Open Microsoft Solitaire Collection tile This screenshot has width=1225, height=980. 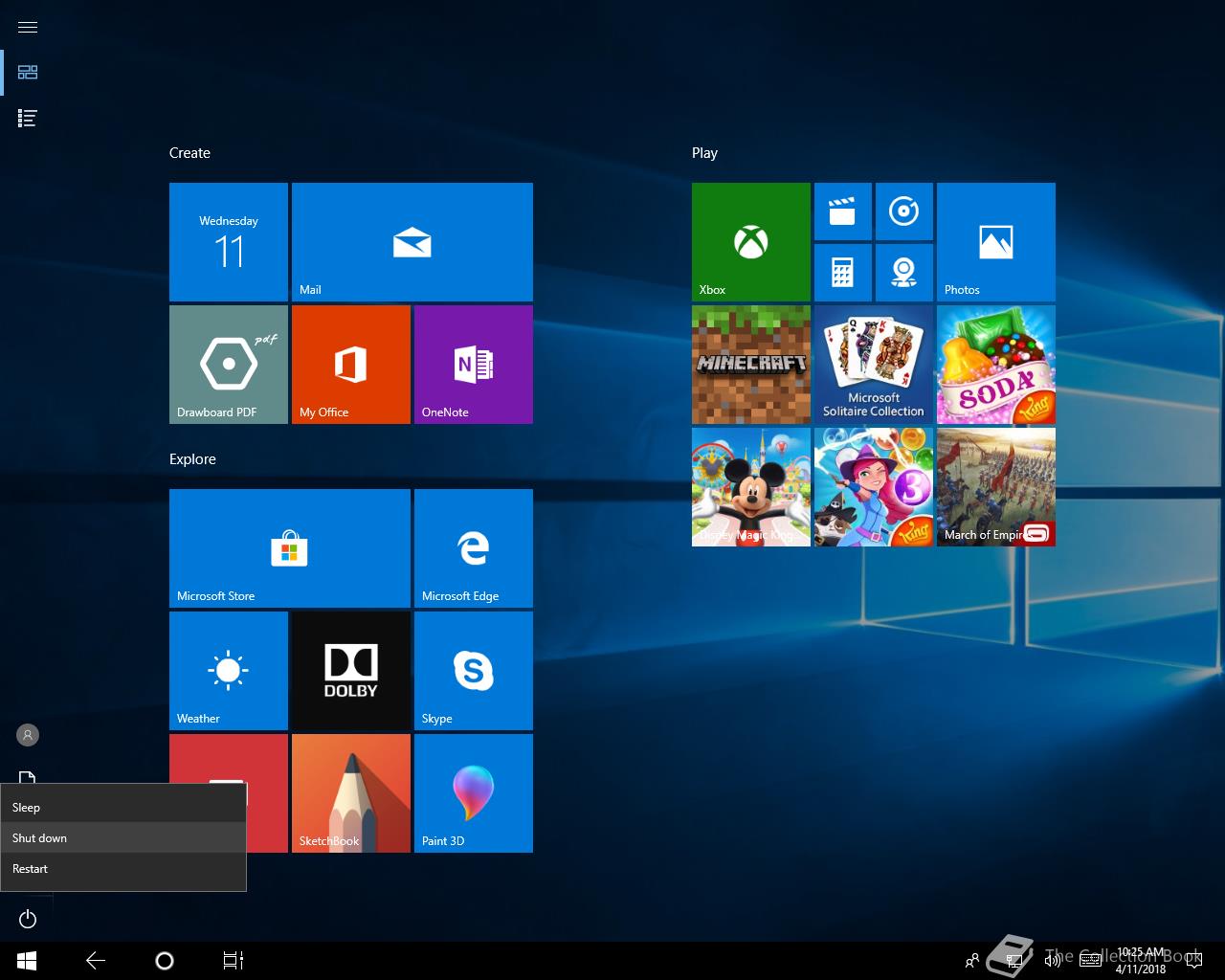[x=874, y=365]
